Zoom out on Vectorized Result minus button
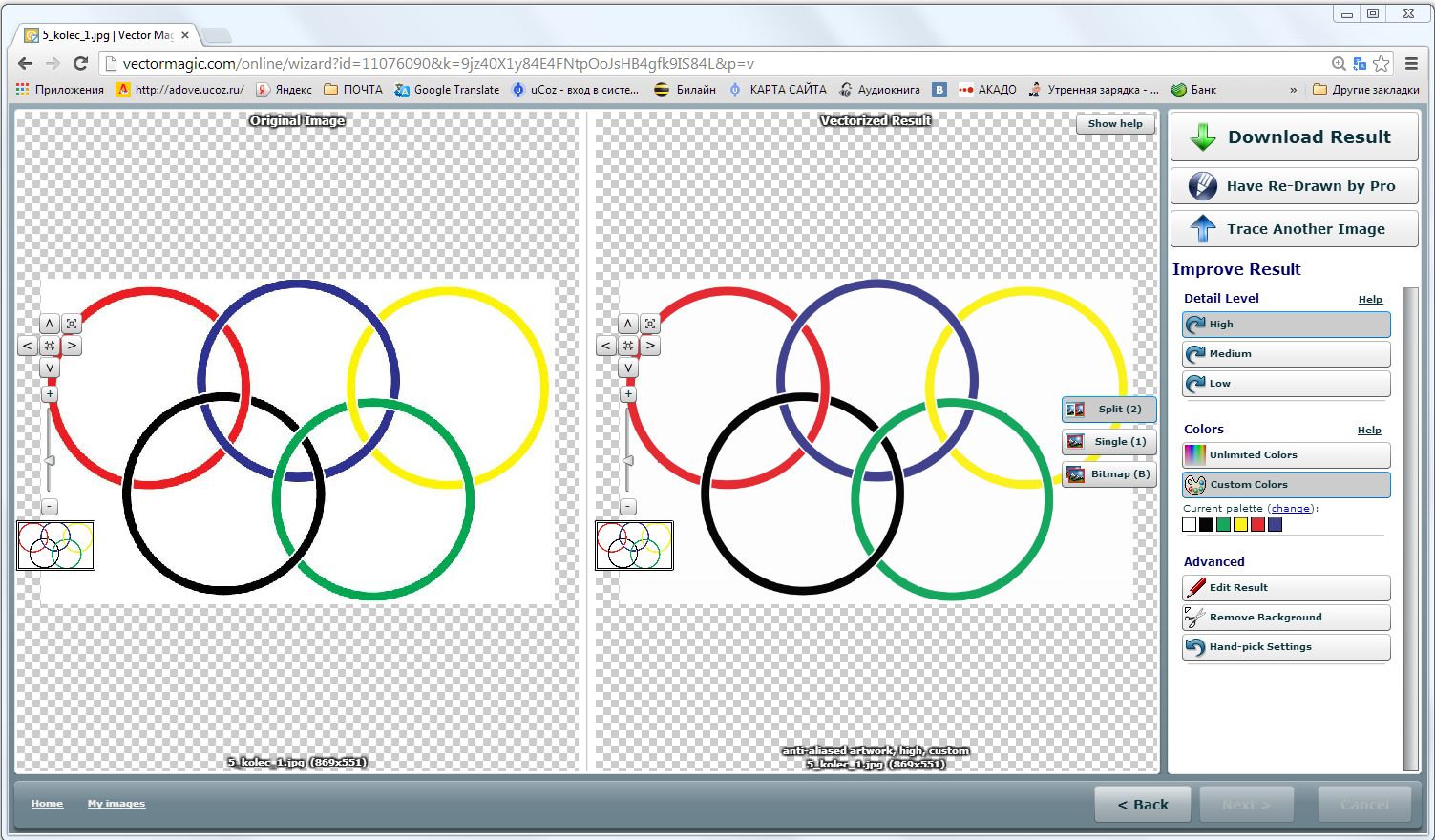Viewport: 1435px width, 840px height. (x=628, y=507)
